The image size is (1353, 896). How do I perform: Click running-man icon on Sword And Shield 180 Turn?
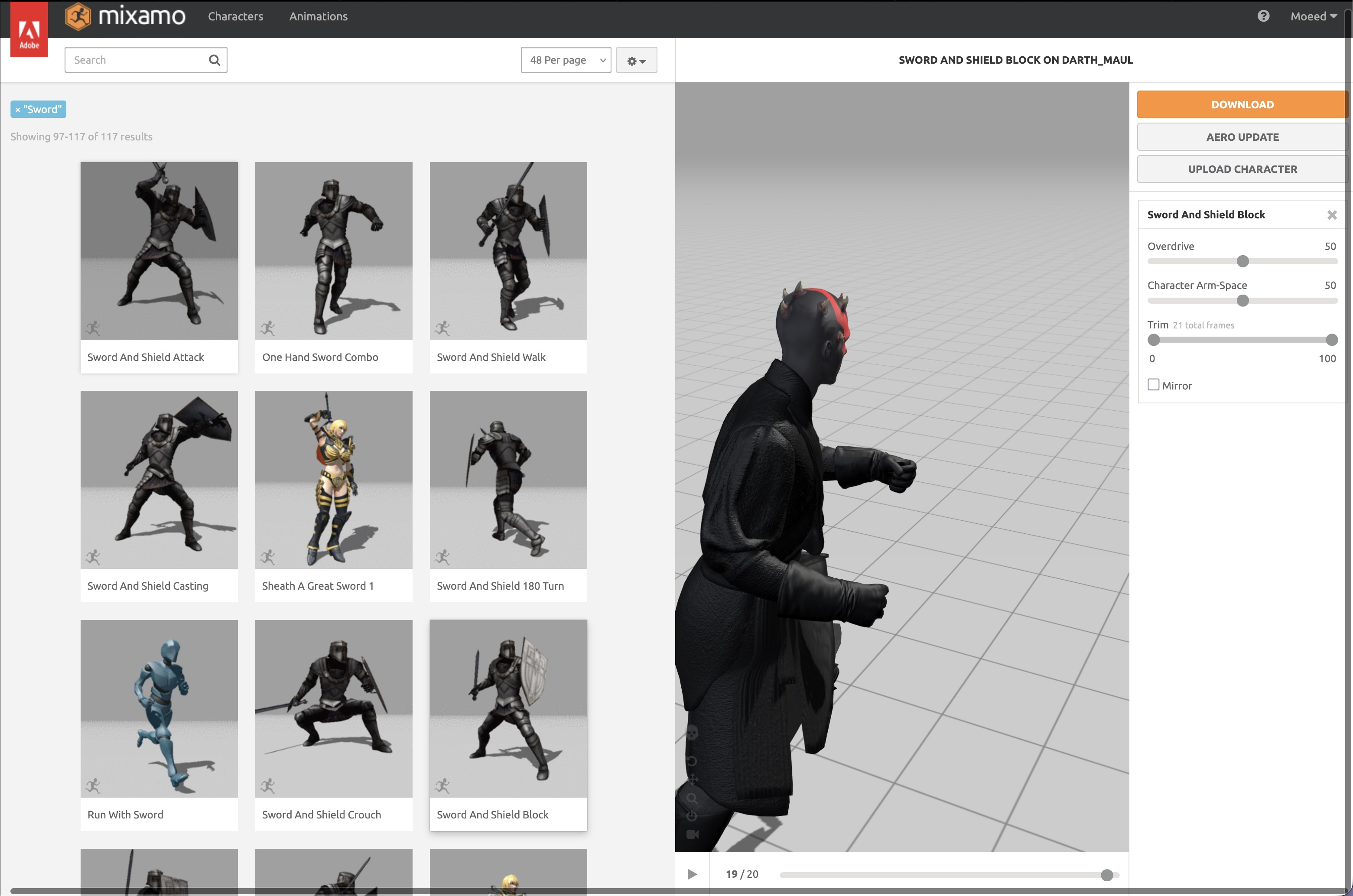coord(442,557)
